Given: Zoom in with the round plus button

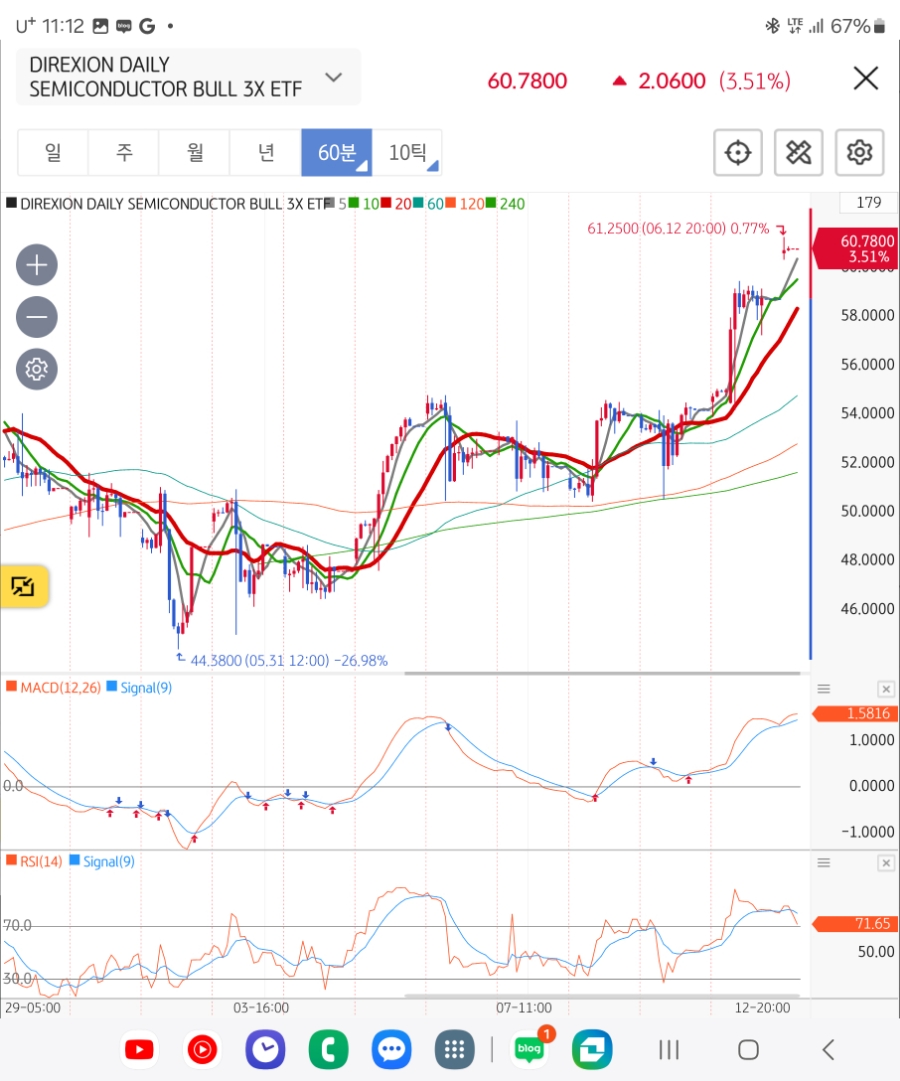Looking at the screenshot, I should coord(37,265).
